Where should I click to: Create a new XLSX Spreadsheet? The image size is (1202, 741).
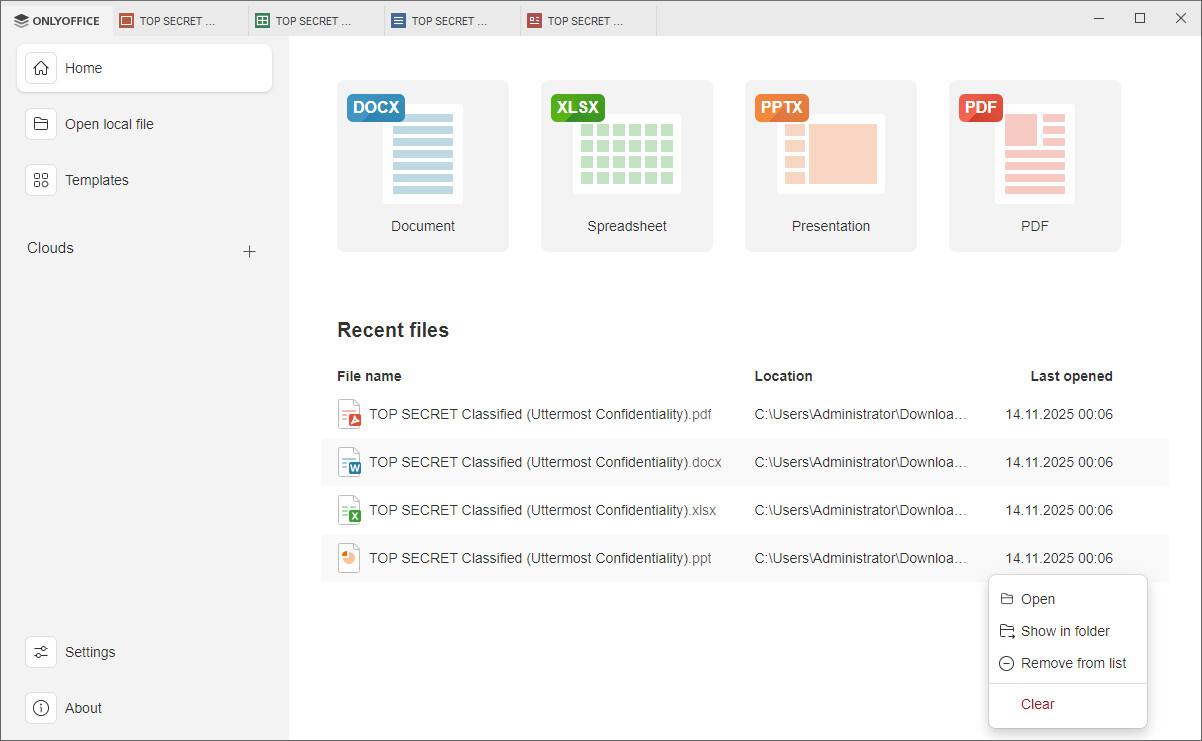[x=626, y=152]
